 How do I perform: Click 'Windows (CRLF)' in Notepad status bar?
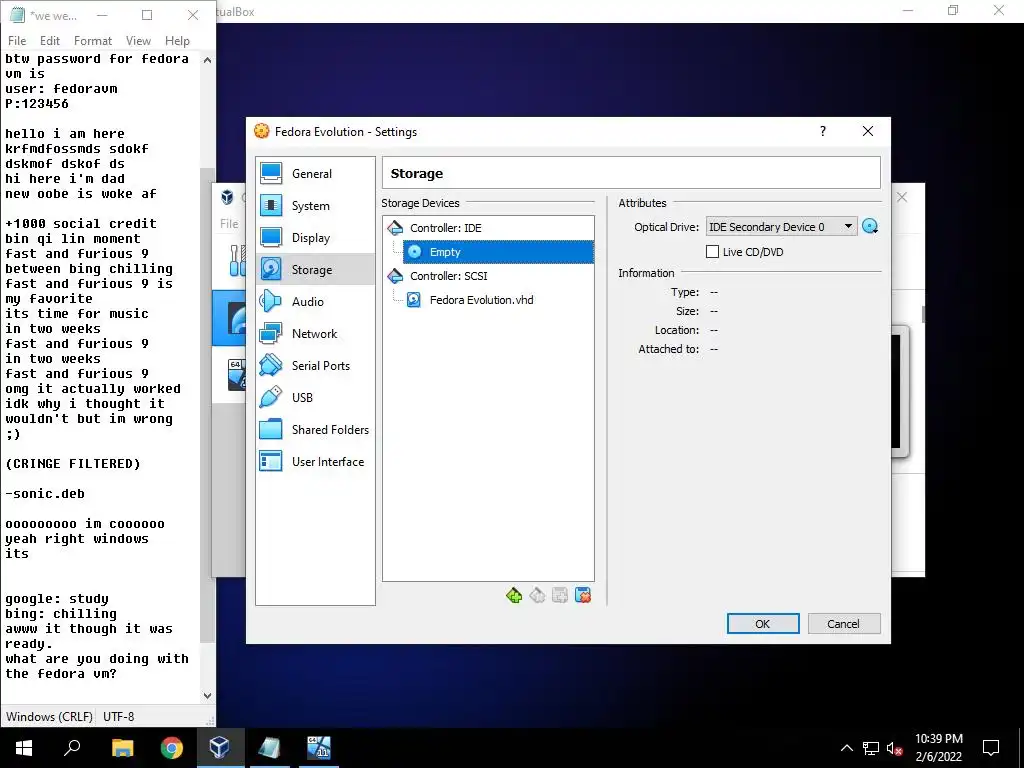pos(49,716)
